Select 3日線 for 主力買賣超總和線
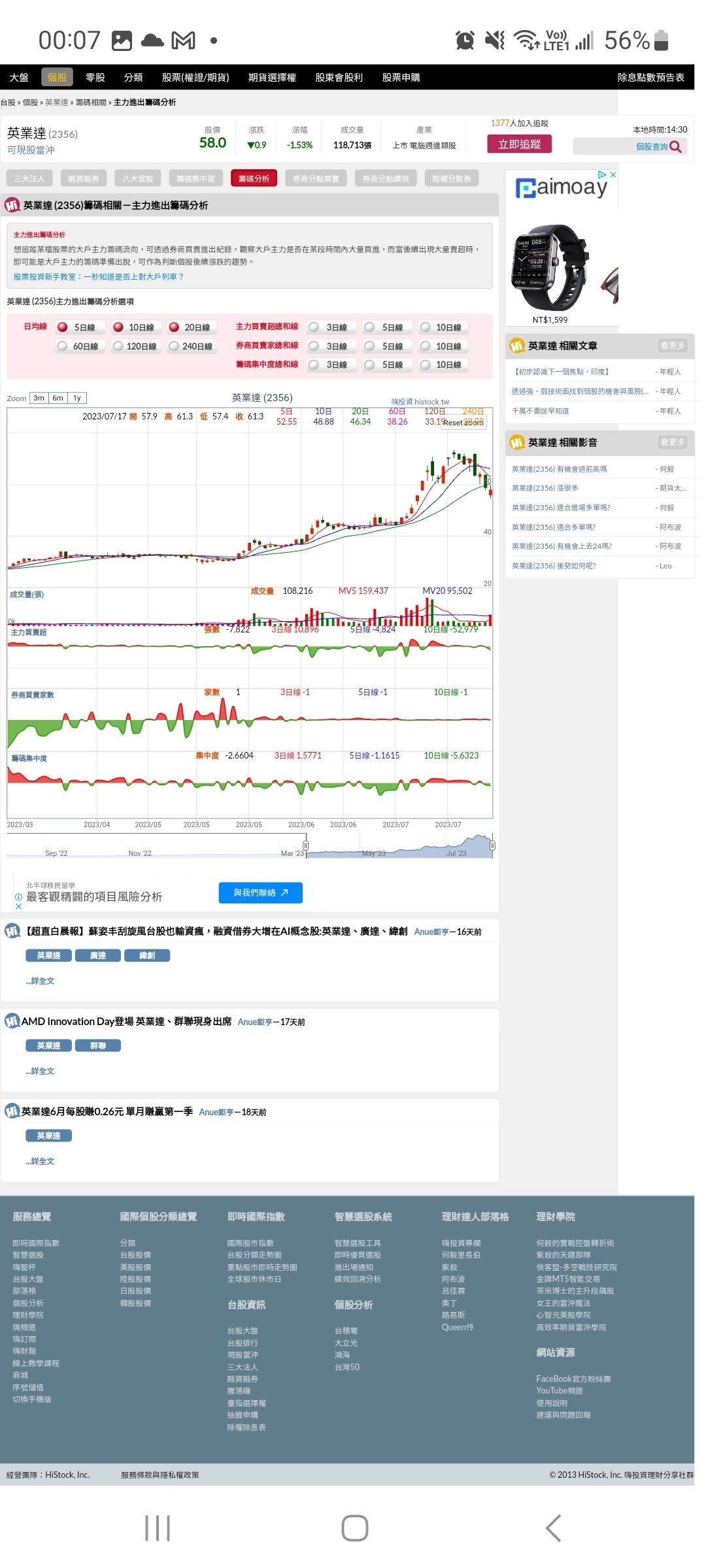The width and height of the screenshot is (706, 1568). click(314, 327)
